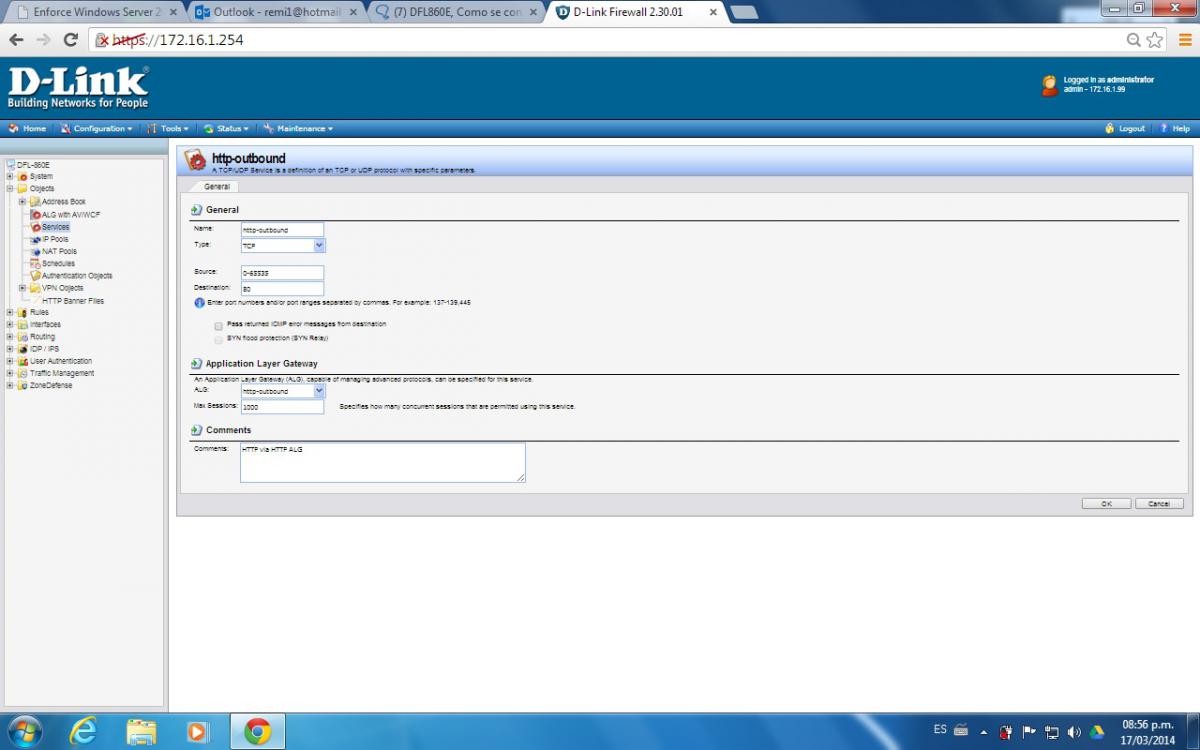
Task: Click Chrome's reload page icon
Action: tap(70, 40)
